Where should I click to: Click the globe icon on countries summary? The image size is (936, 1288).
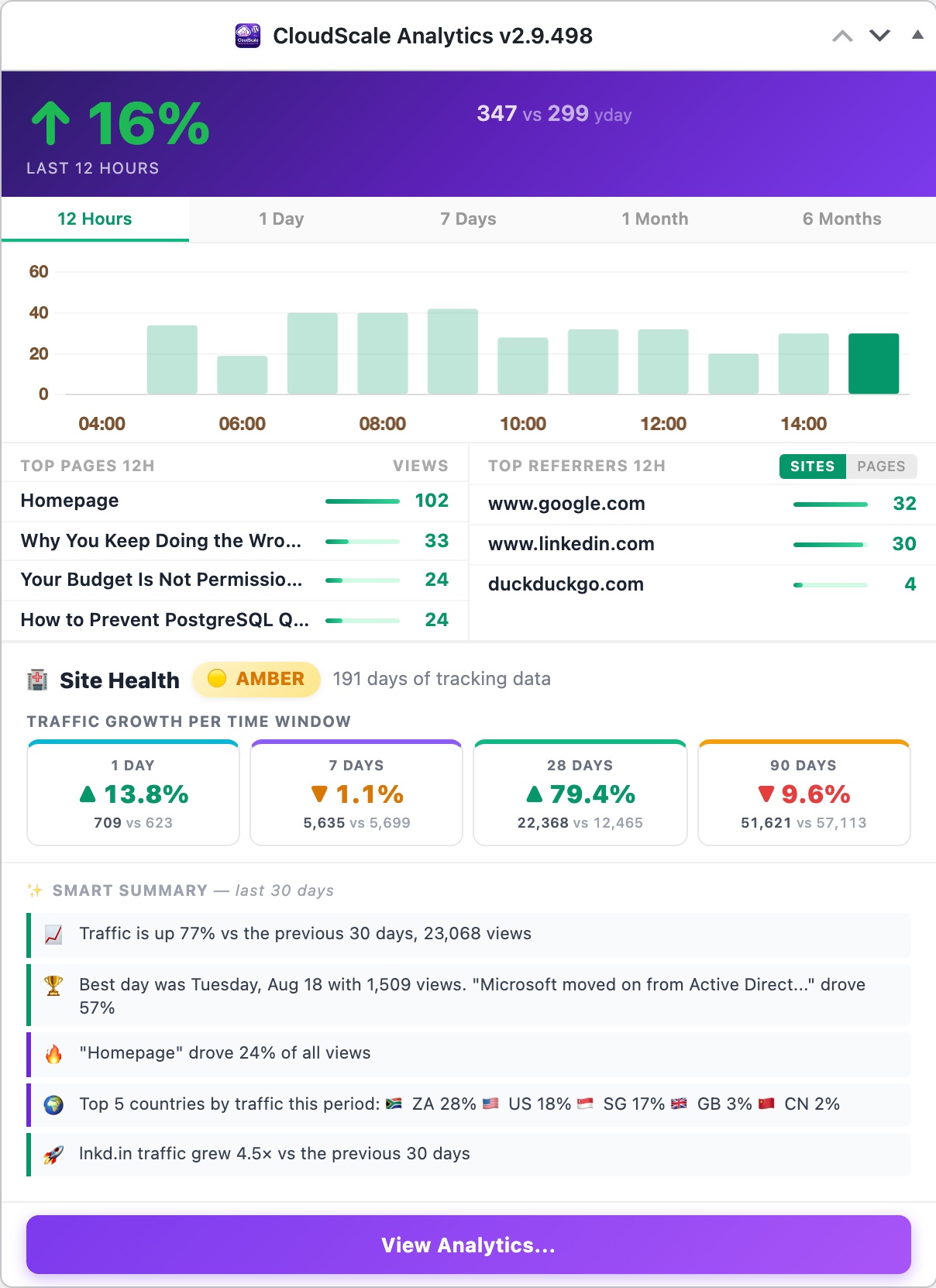(x=53, y=1105)
